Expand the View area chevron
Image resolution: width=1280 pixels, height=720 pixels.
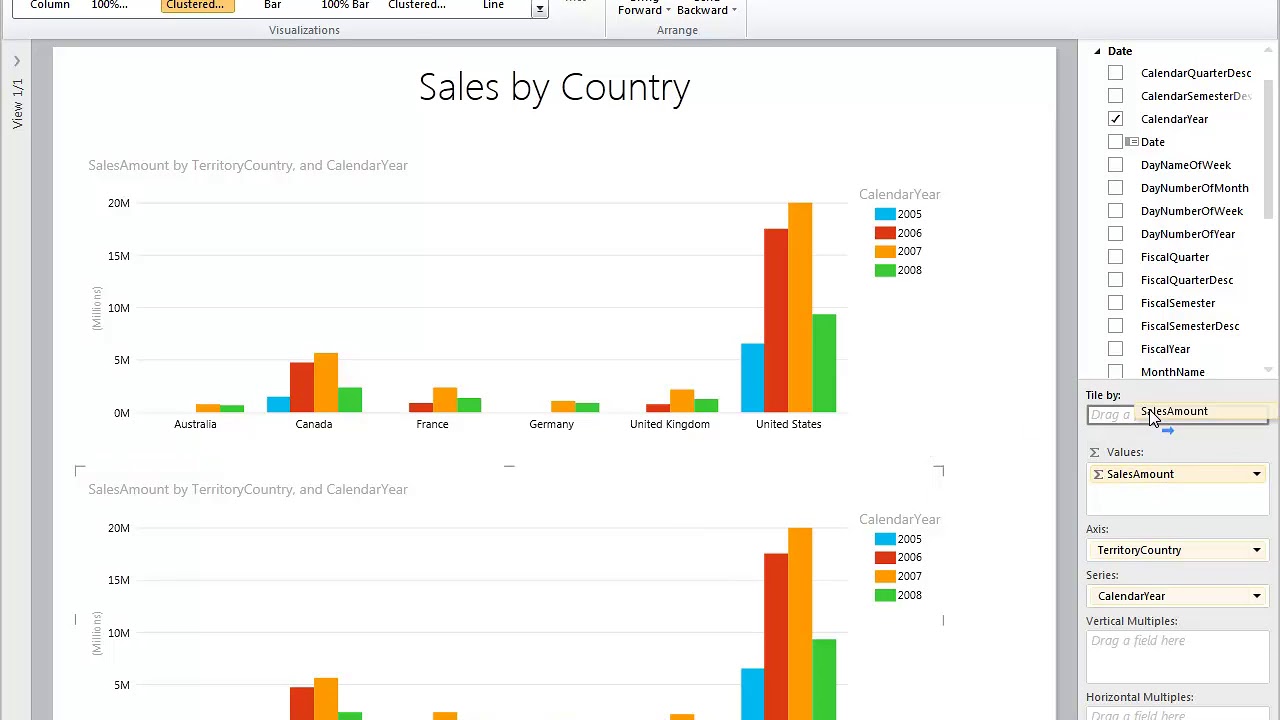pyautogui.click(x=17, y=62)
